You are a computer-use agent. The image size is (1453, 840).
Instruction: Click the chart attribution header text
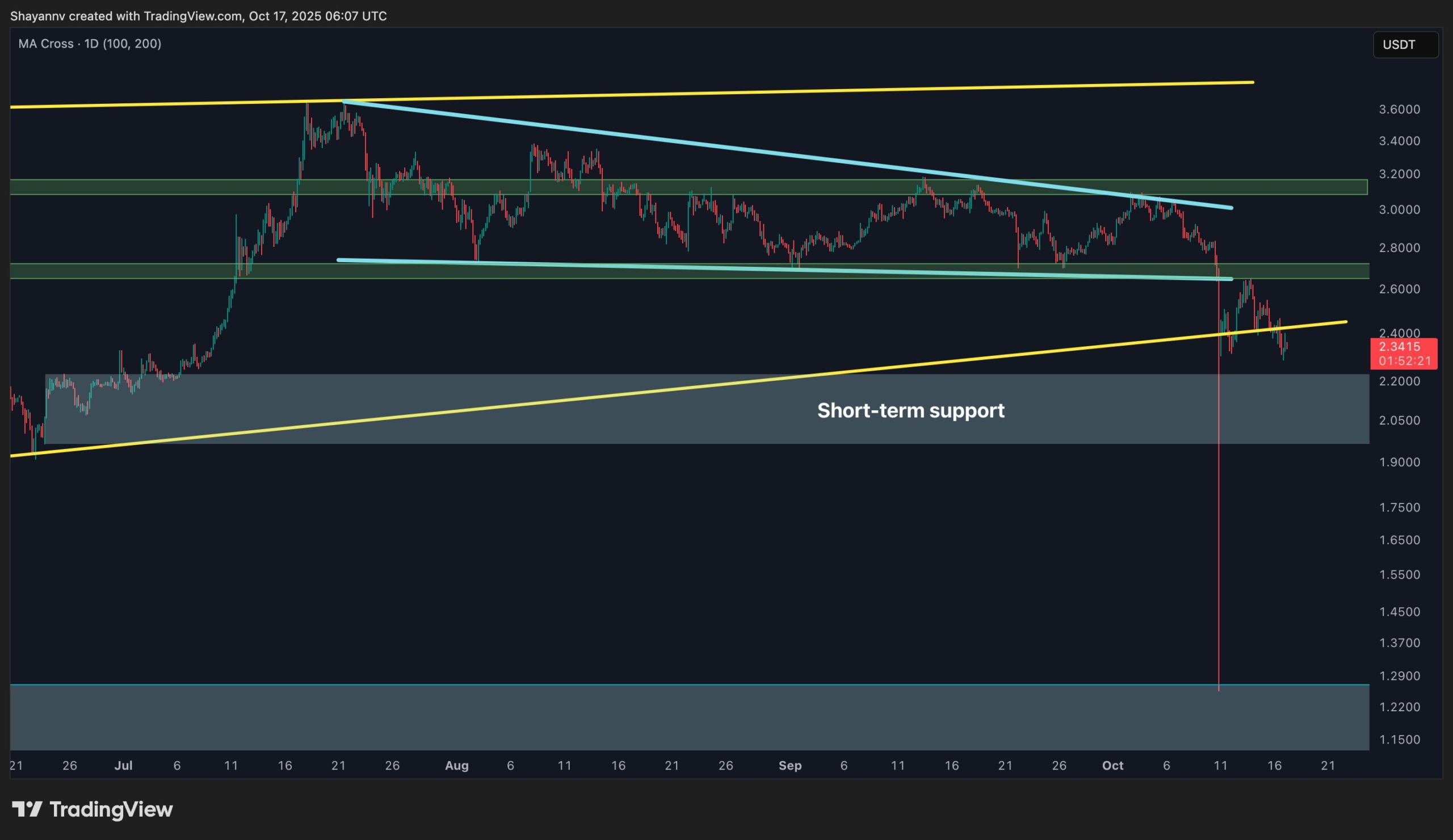coord(198,16)
